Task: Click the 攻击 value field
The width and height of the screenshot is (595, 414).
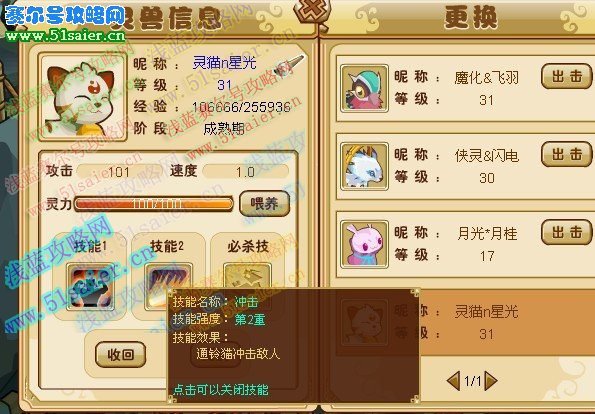Action: click(x=119, y=172)
